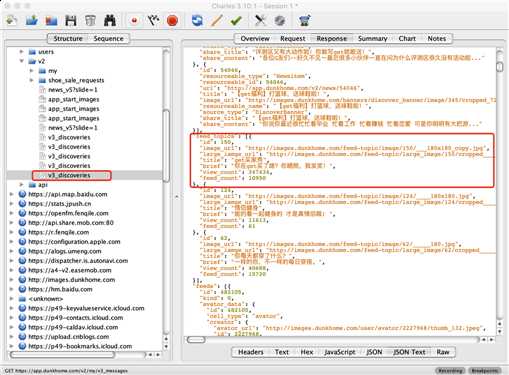Show the response Hex view
This screenshot has width=509, height=375.
[x=307, y=352]
